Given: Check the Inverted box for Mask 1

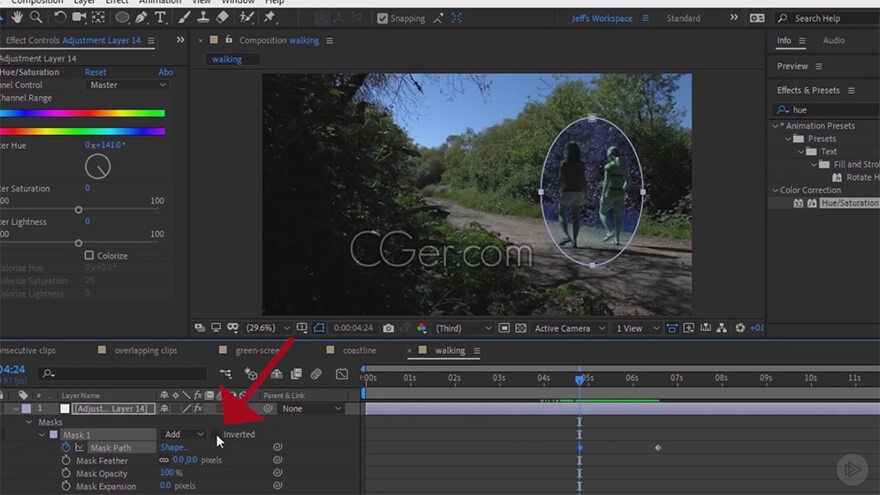Looking at the screenshot, I should [x=216, y=434].
